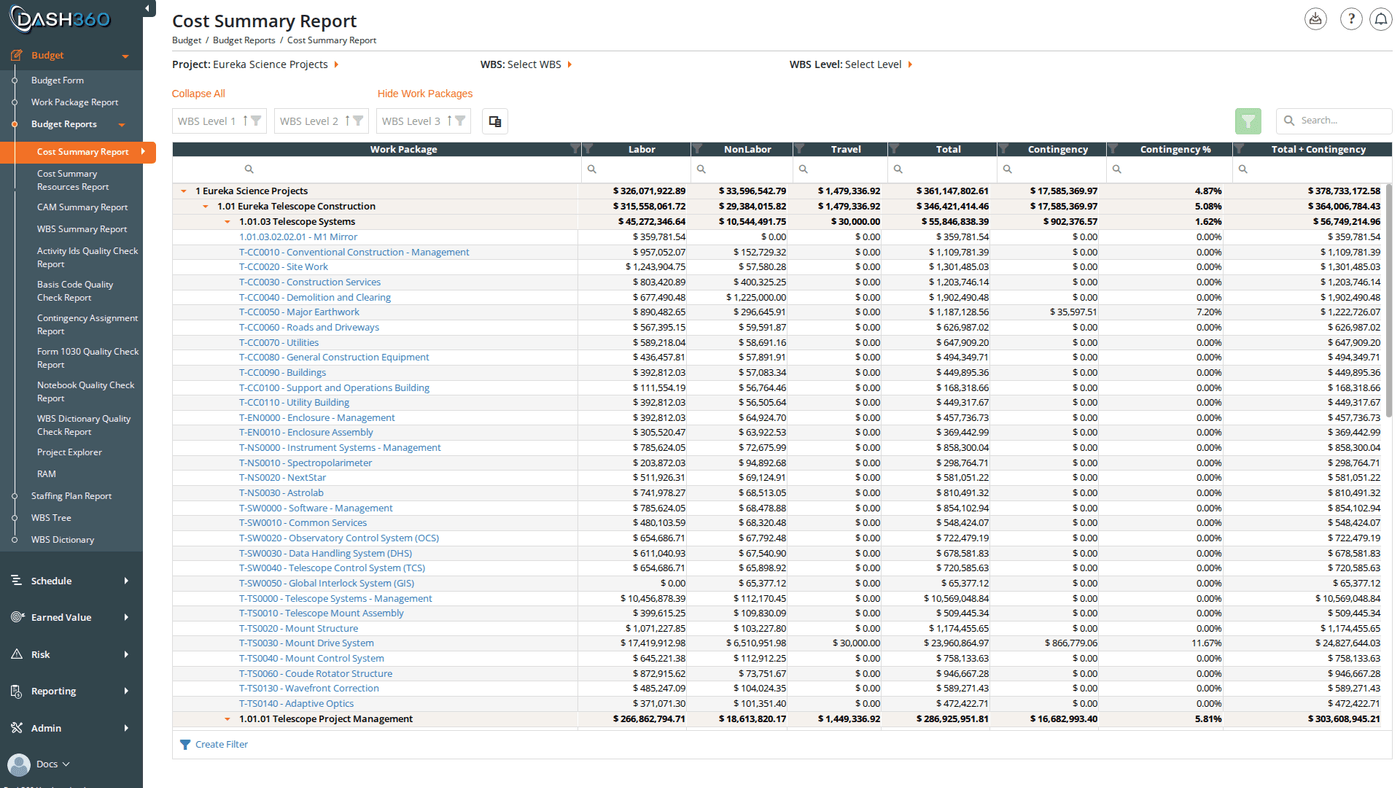Open WBS Tree in the sidebar
The image size is (1400, 788).
click(51, 518)
